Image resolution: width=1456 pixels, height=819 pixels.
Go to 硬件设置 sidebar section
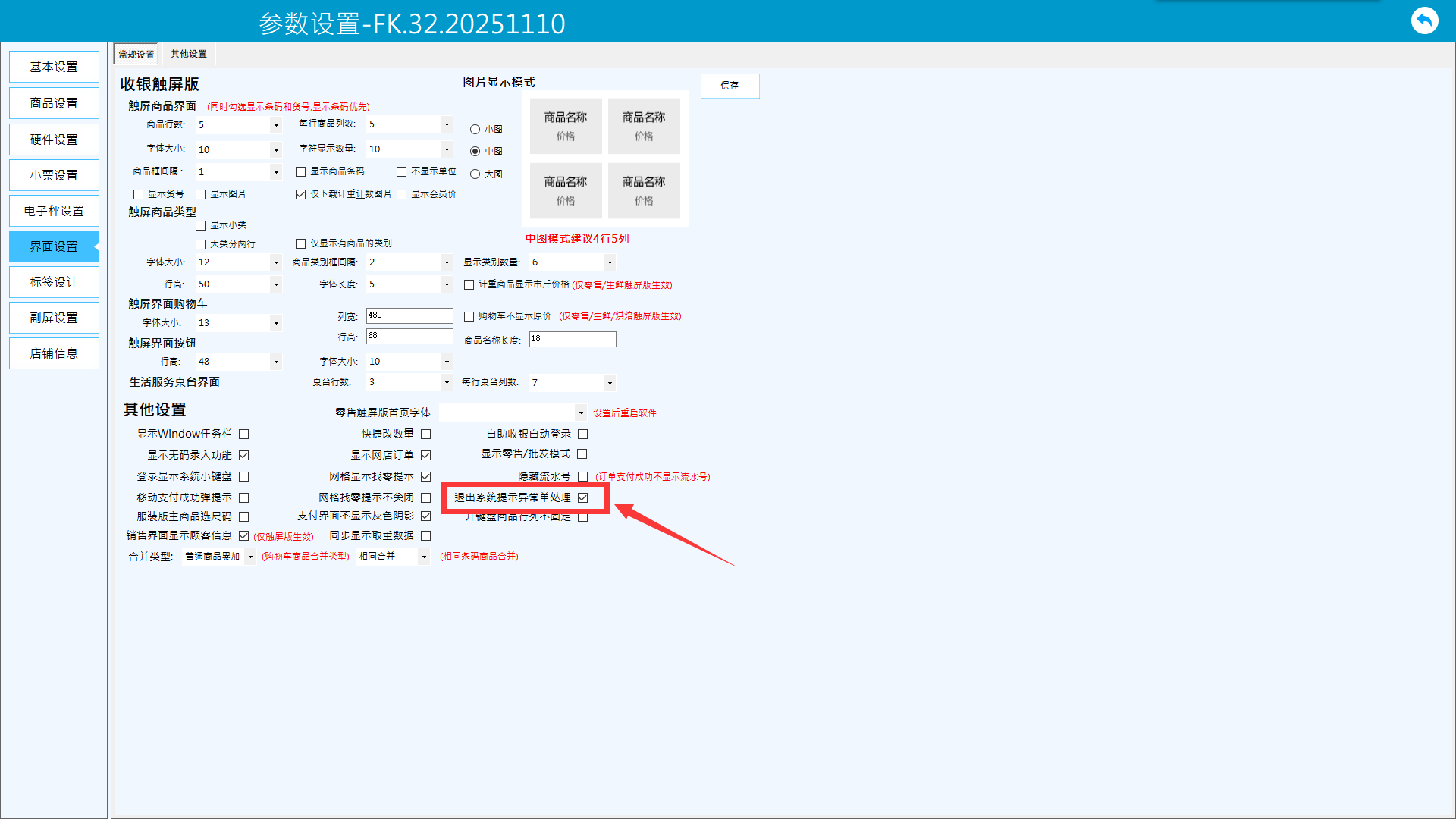point(54,140)
